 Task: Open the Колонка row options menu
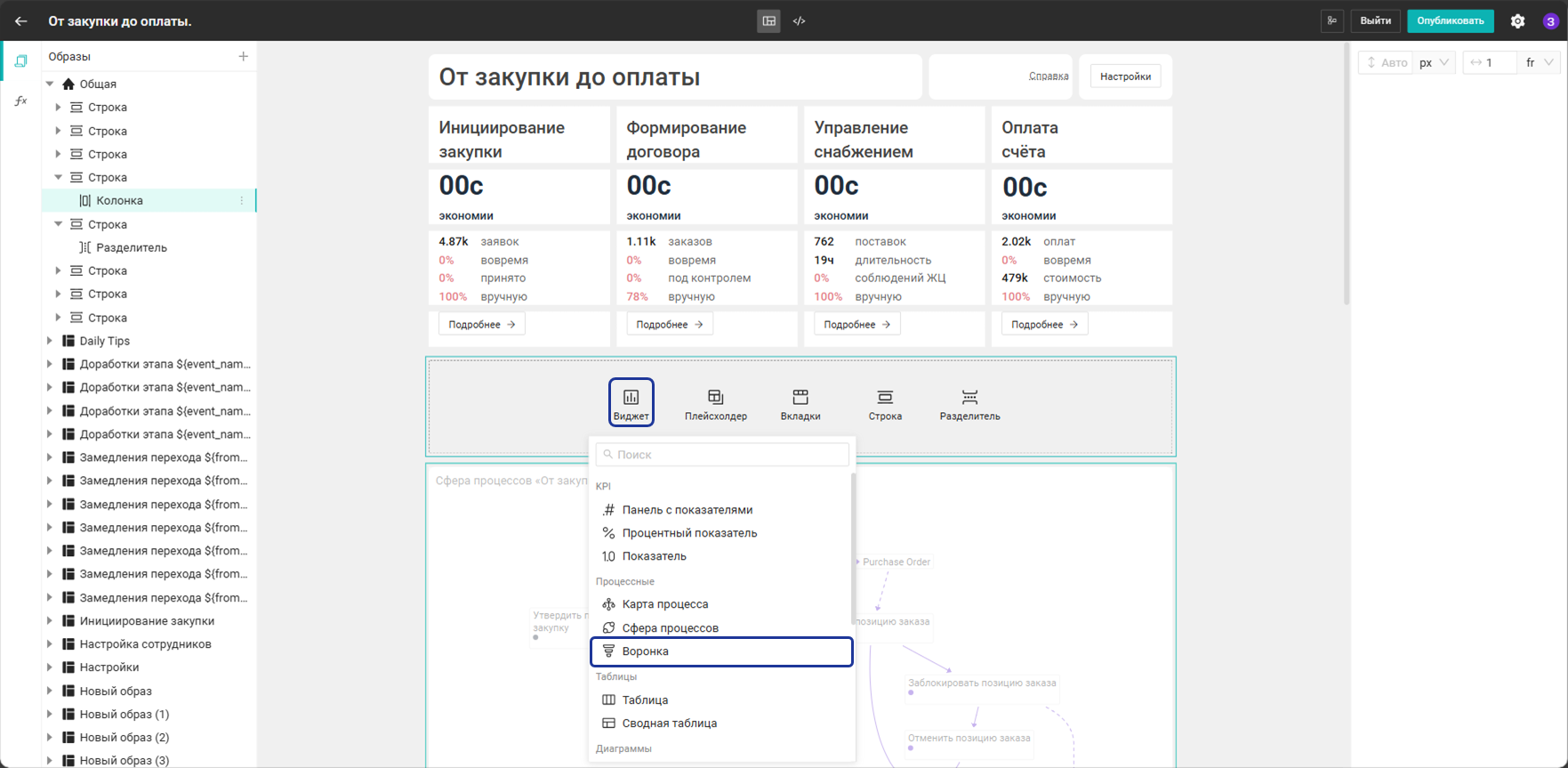click(x=242, y=201)
